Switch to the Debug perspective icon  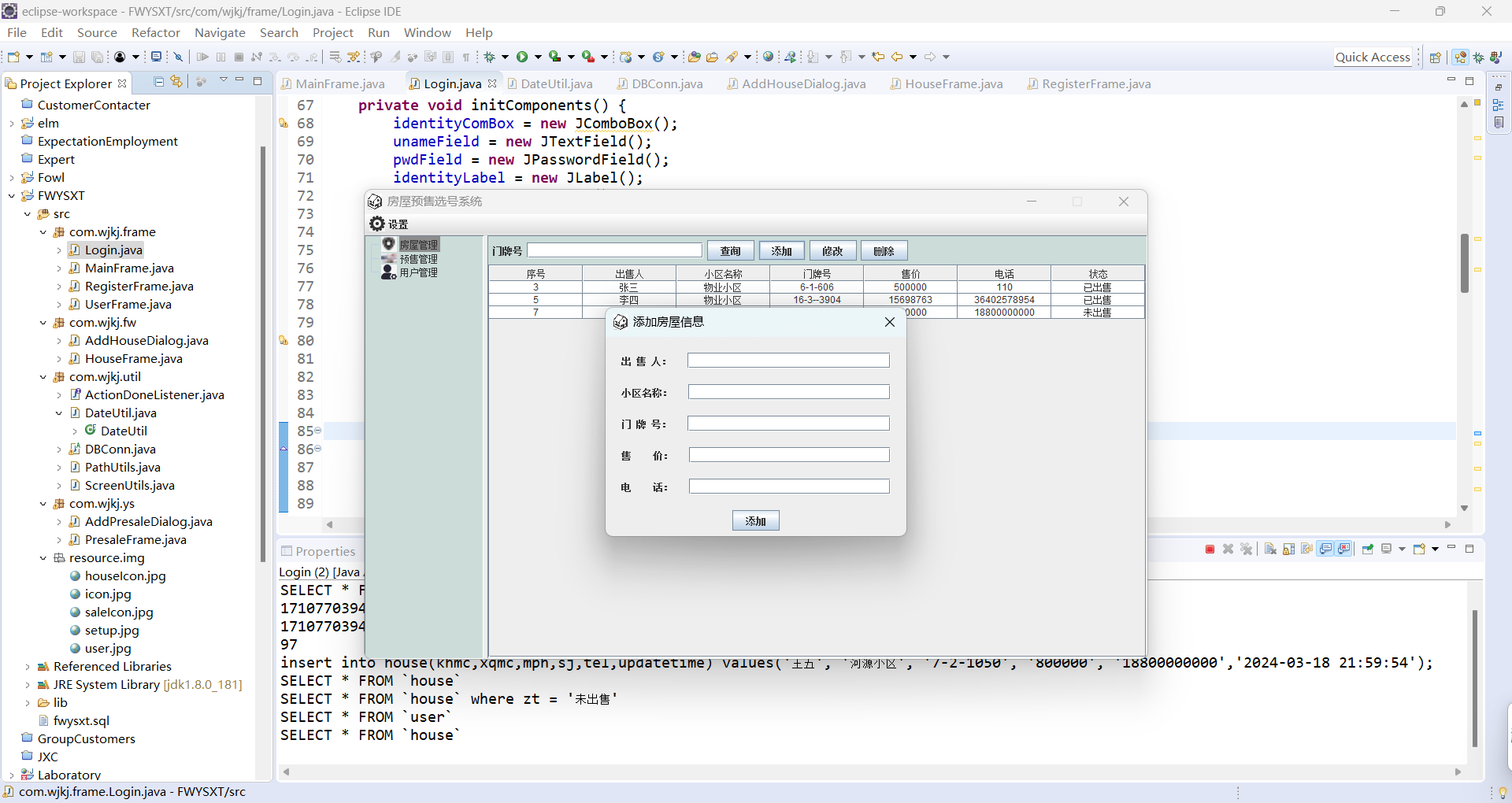[x=1479, y=57]
